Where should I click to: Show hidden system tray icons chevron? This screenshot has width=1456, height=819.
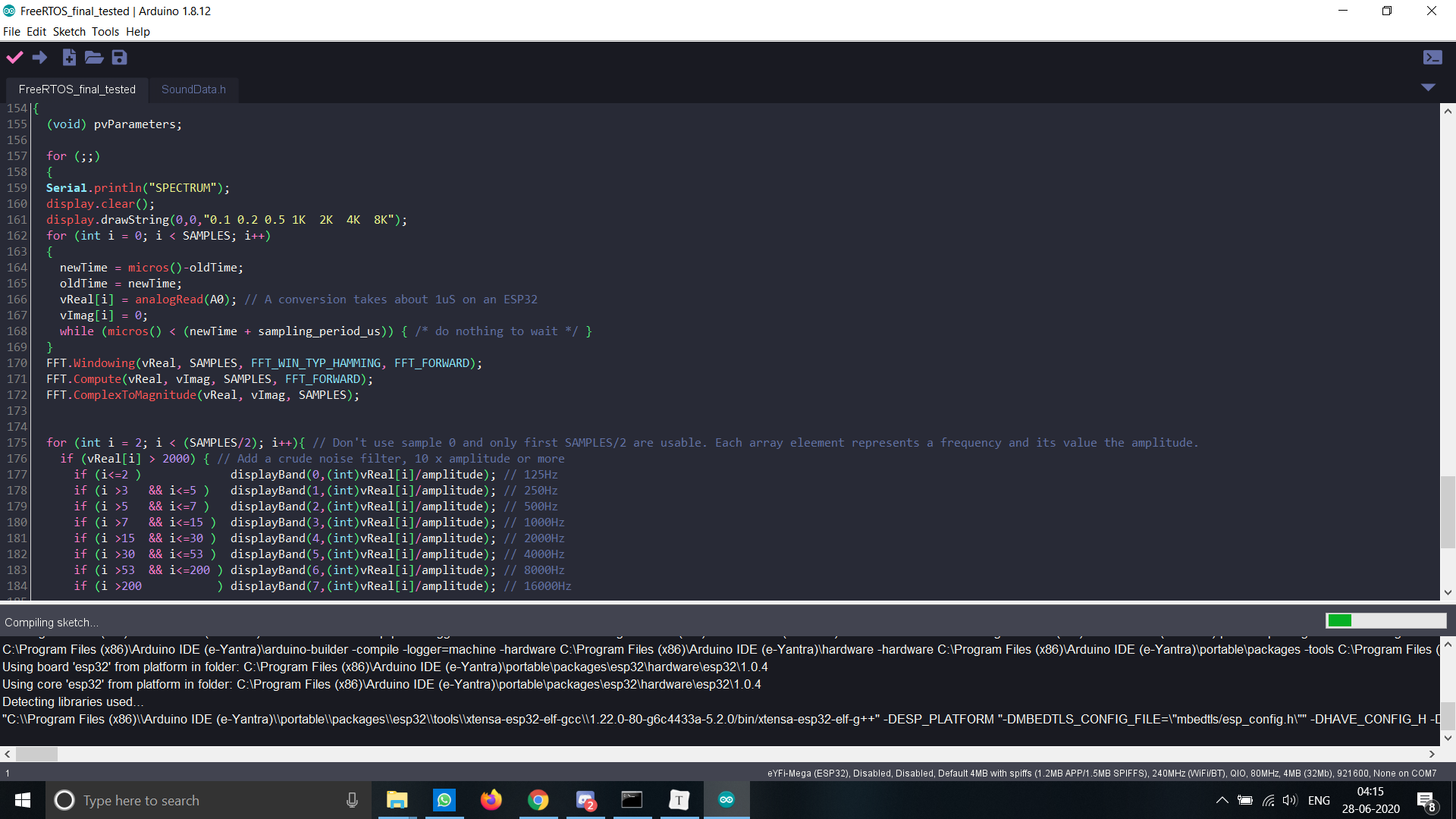point(1222,800)
